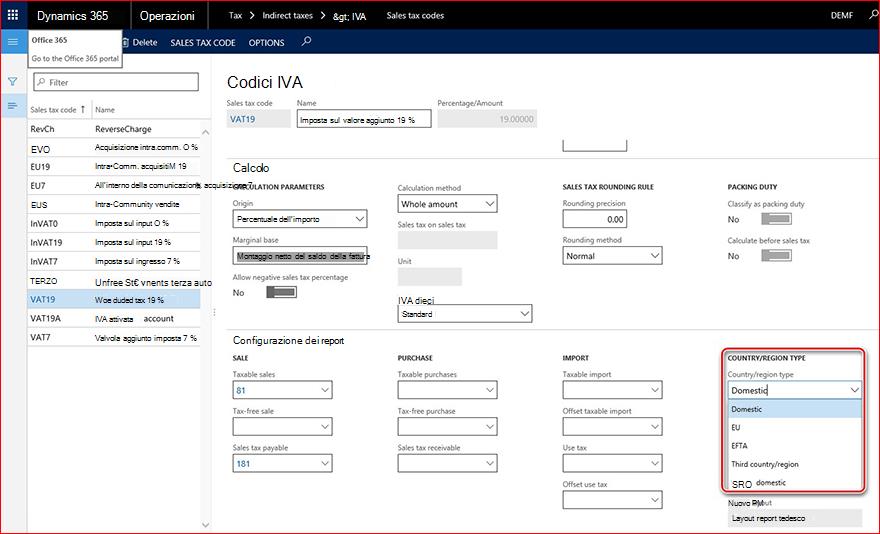Select EU option in dropdown list
The image size is (880, 534).
(794, 427)
